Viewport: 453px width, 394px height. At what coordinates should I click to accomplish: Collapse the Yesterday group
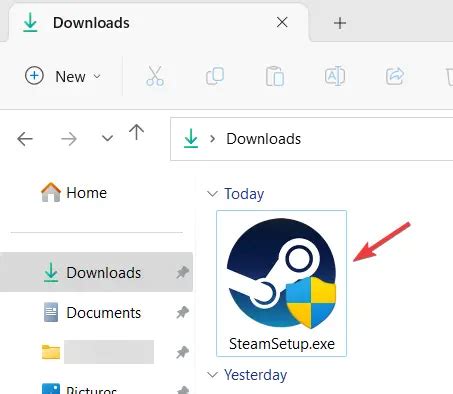click(212, 375)
